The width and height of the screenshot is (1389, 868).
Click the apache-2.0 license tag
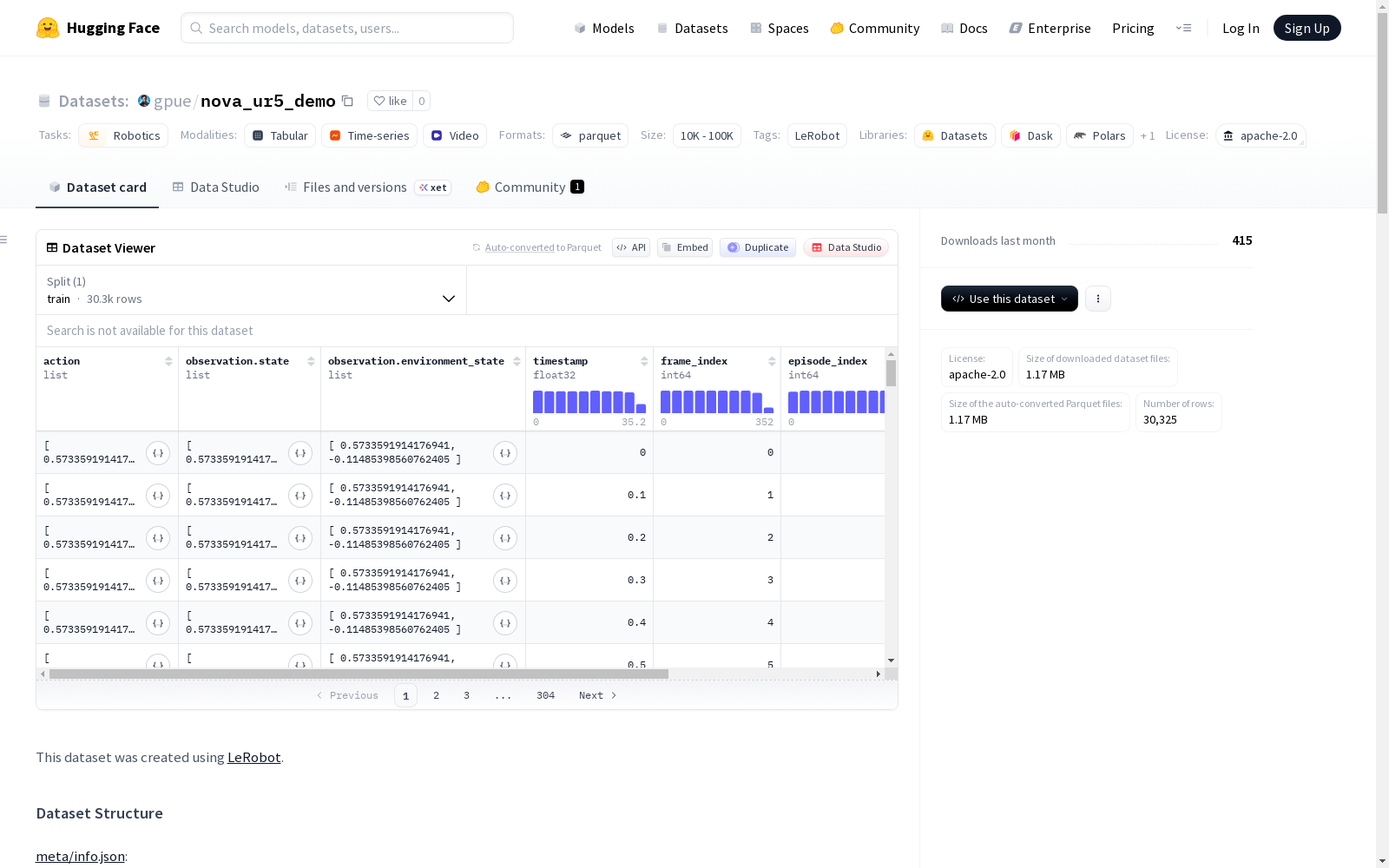click(1261, 135)
